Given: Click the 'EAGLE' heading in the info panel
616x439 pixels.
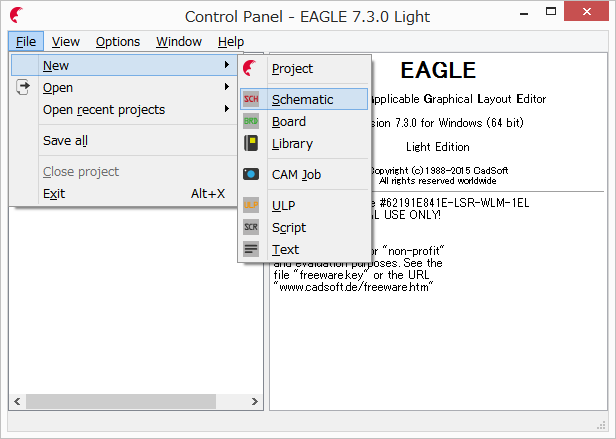Looking at the screenshot, I should (438, 70).
